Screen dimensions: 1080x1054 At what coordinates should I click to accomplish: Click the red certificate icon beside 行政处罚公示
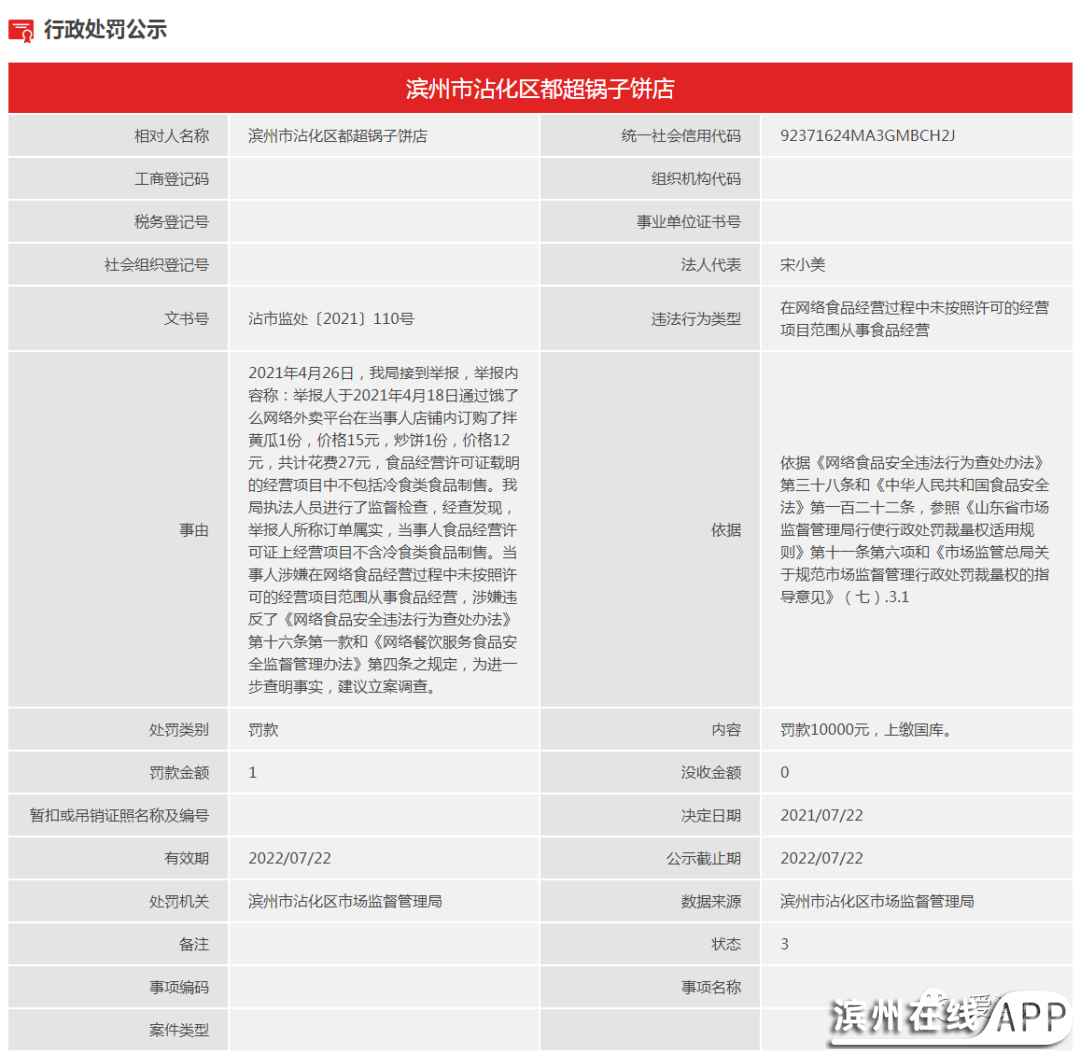coord(21,30)
